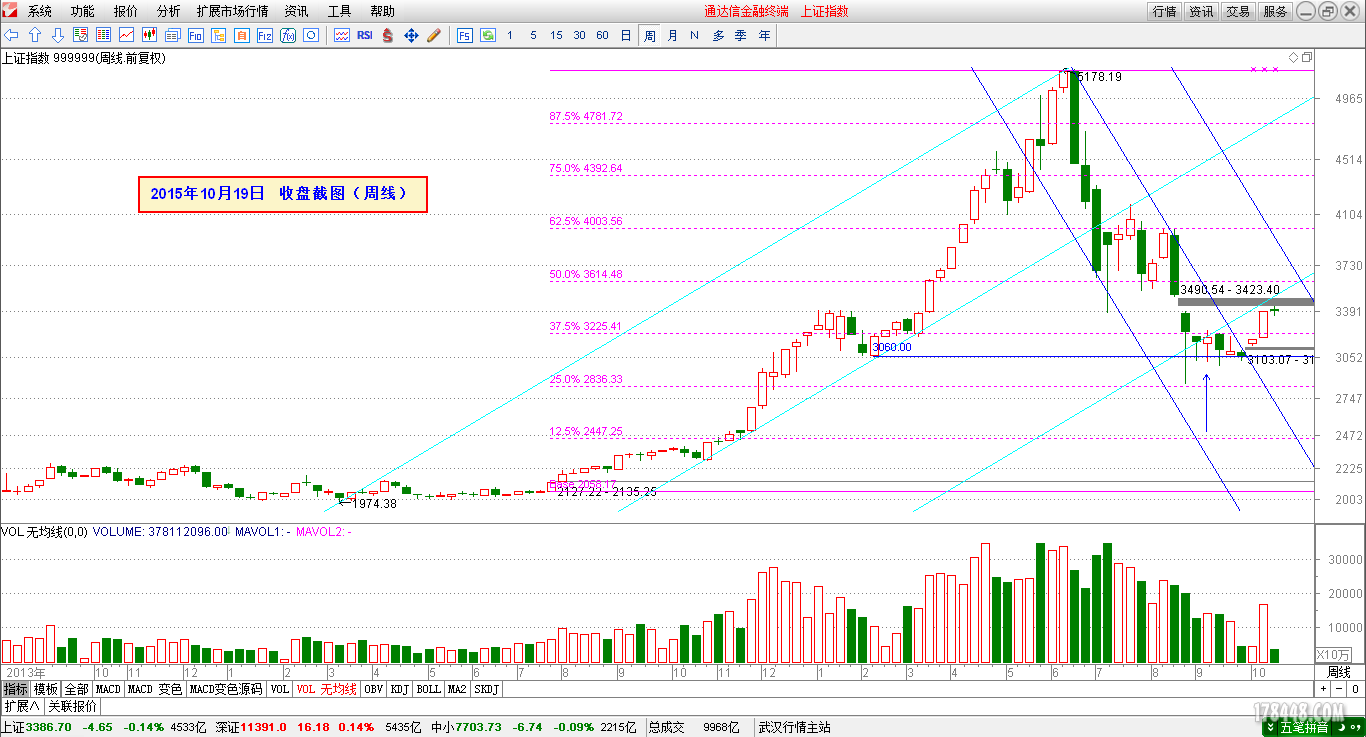Click the up arrow toolbar icon

35,35
